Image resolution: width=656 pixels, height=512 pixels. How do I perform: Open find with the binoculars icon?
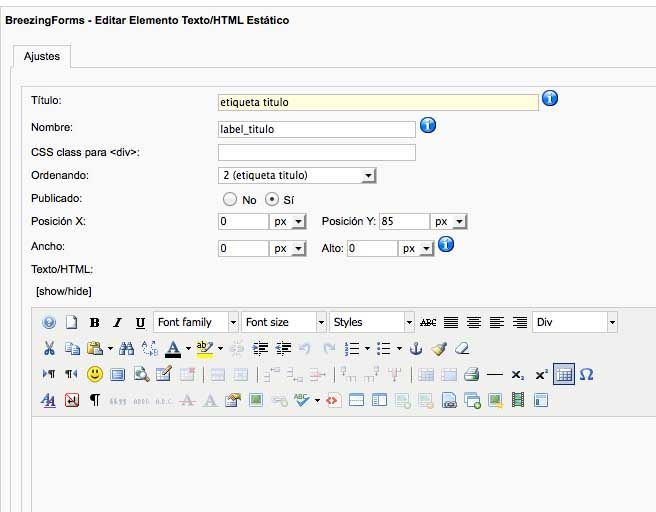point(126,348)
